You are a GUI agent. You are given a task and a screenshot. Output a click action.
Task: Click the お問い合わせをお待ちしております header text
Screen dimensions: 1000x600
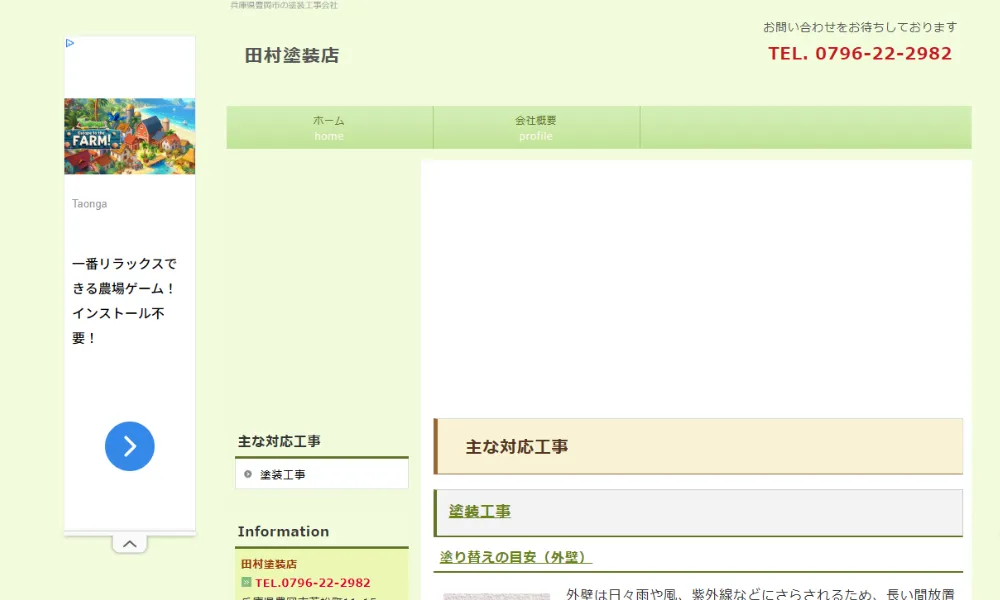tap(859, 27)
